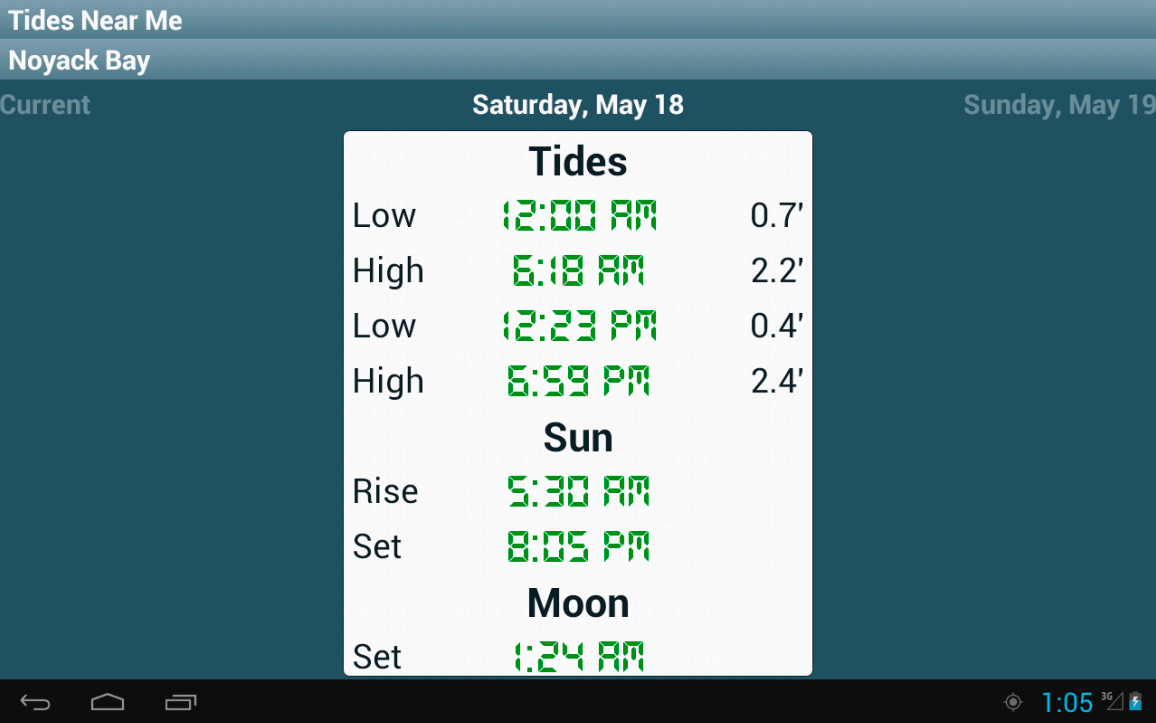Tap the 5:30 AM sunrise time
Image resolution: width=1156 pixels, height=723 pixels.
tap(579, 491)
